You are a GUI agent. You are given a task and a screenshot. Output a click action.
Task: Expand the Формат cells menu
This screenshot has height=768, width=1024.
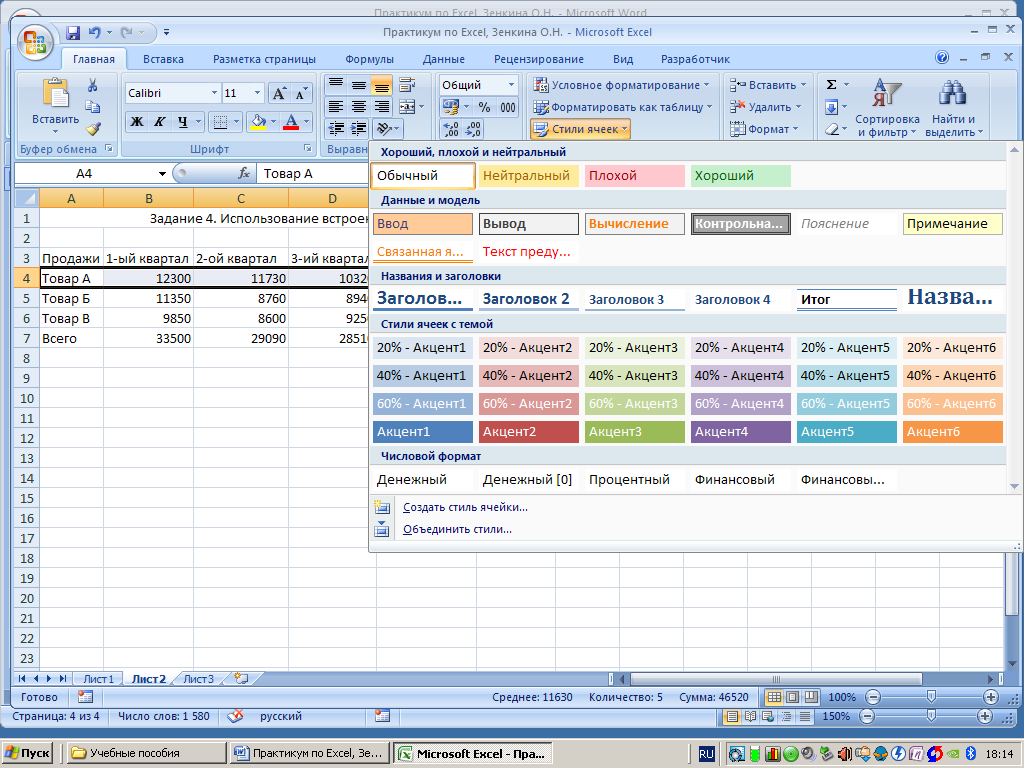click(764, 129)
